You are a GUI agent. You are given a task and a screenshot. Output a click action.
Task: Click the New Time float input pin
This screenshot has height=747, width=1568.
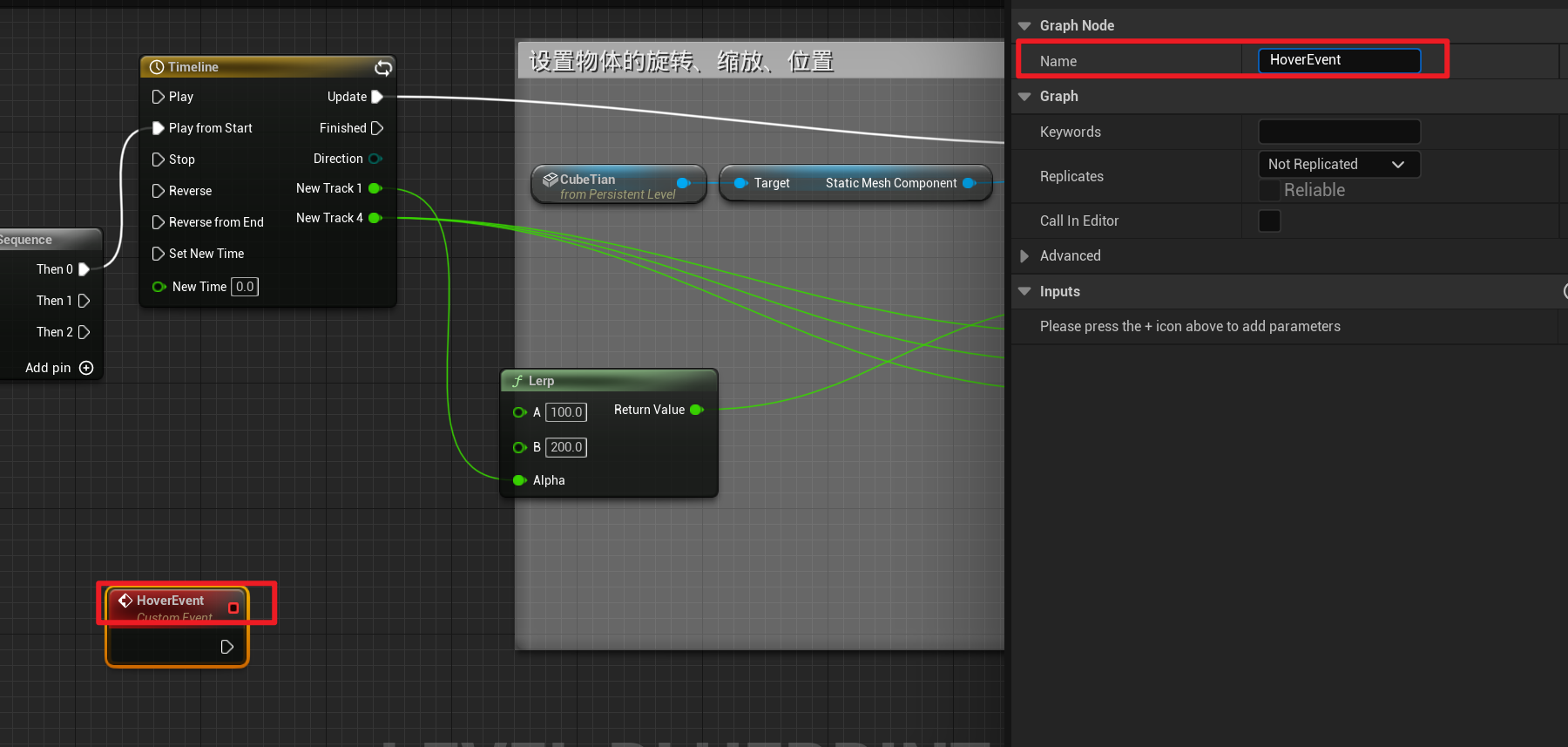click(x=159, y=287)
